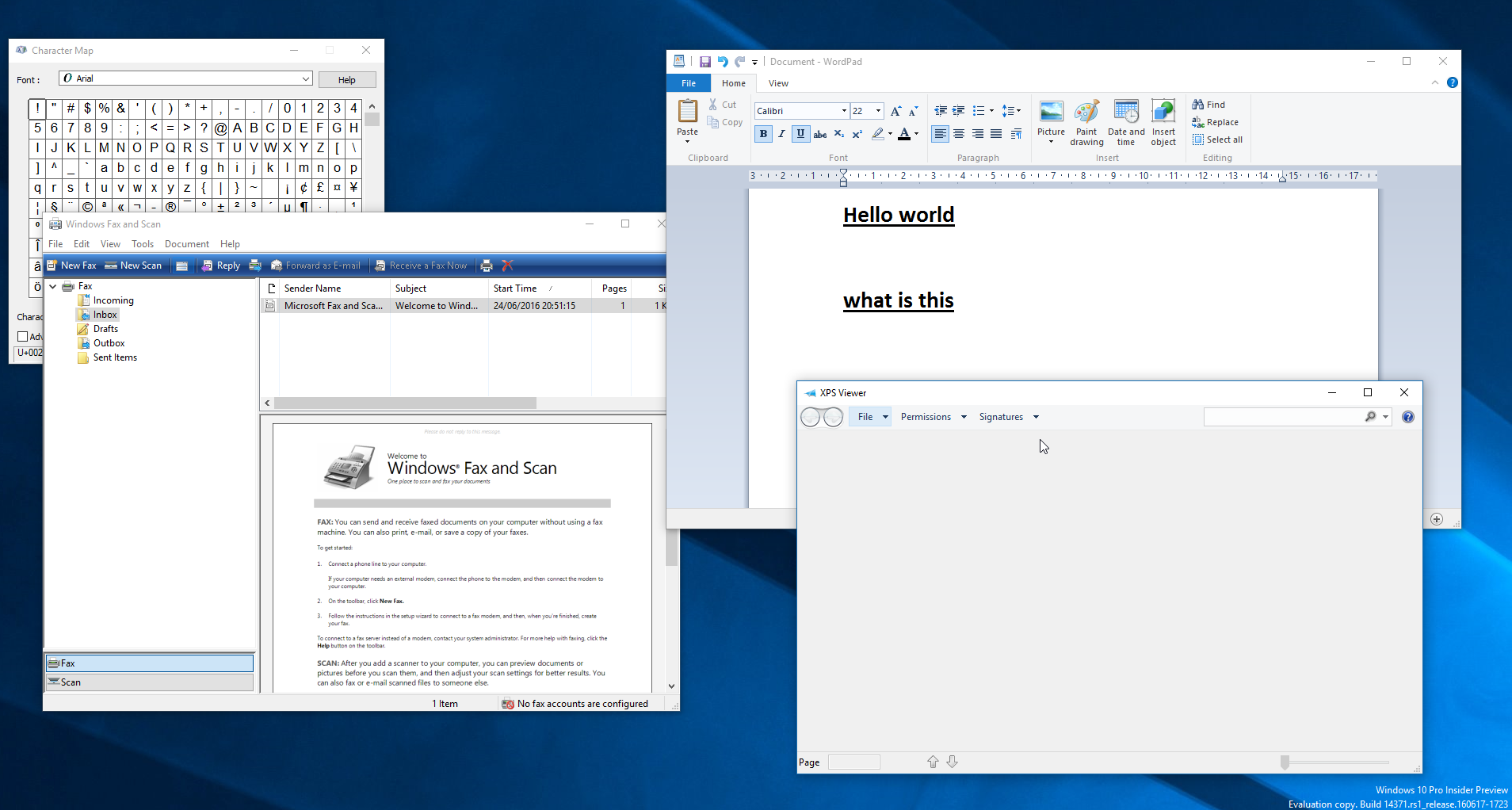This screenshot has height=810, width=1512.
Task: Click the Increase indent icon
Action: tap(959, 111)
